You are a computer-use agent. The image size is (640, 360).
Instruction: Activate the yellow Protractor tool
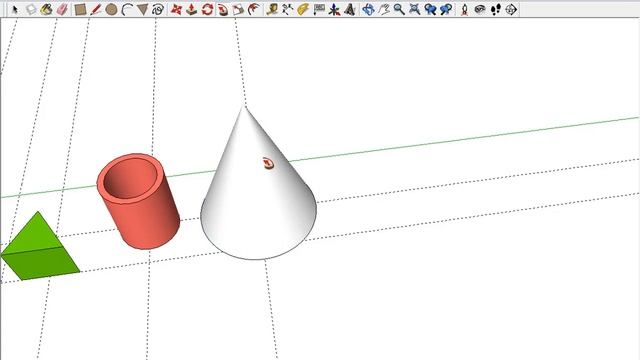(303, 9)
